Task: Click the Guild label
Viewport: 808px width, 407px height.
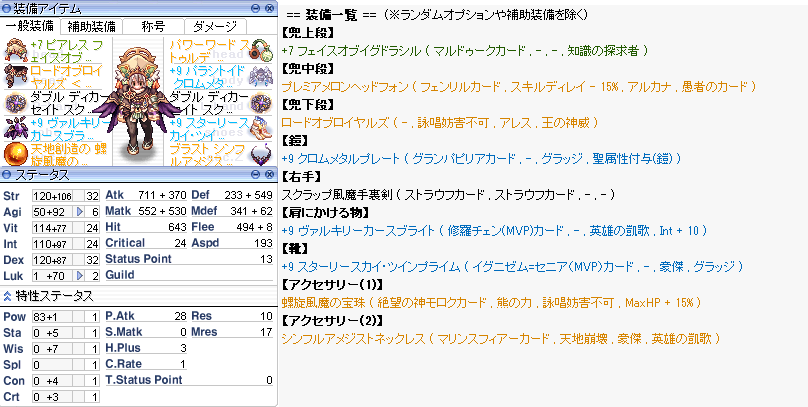Action: pyautogui.click(x=120, y=275)
